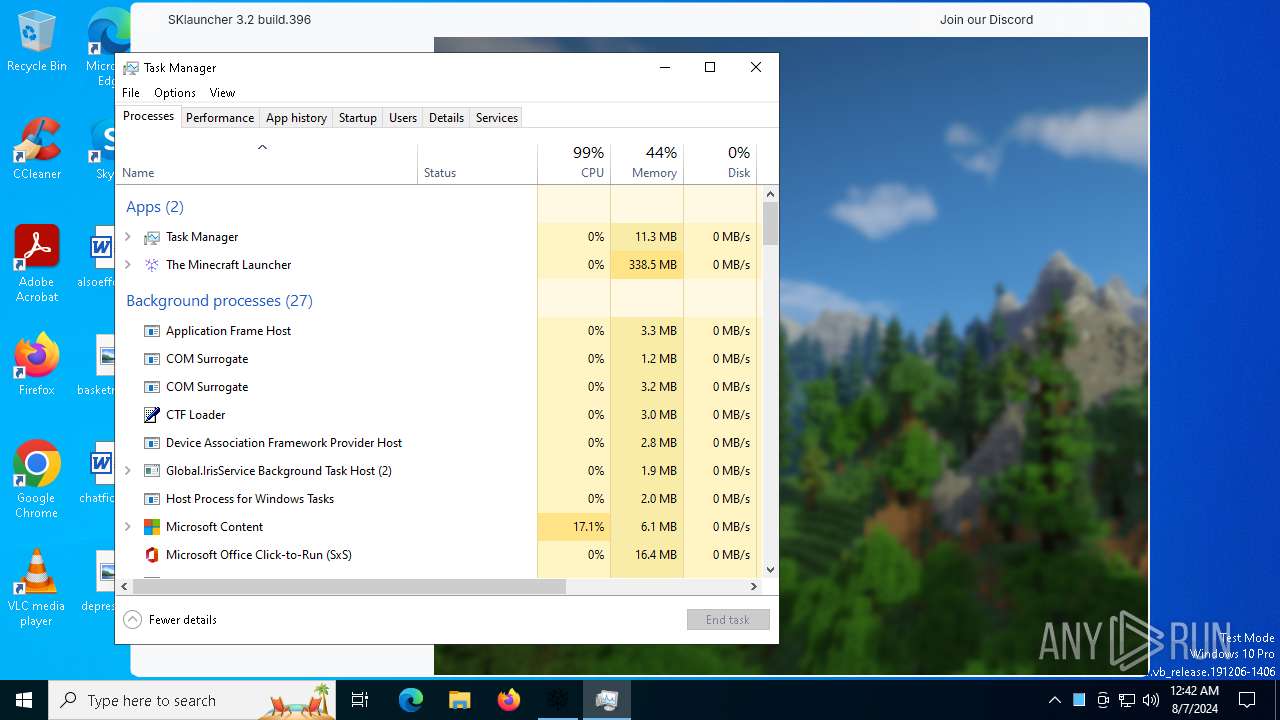Click the Task Manager app row icon

point(152,237)
